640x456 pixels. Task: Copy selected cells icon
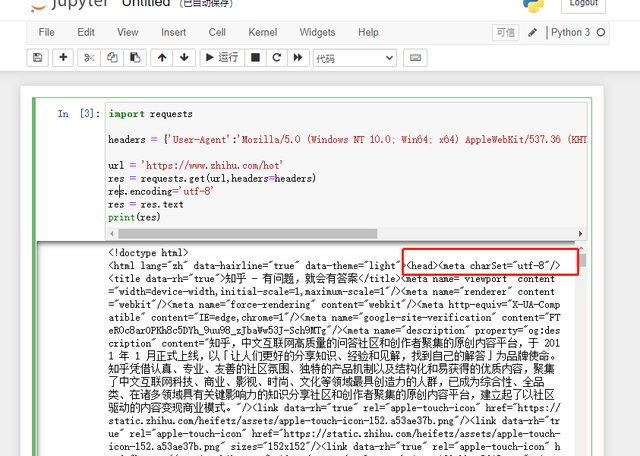pos(112,58)
